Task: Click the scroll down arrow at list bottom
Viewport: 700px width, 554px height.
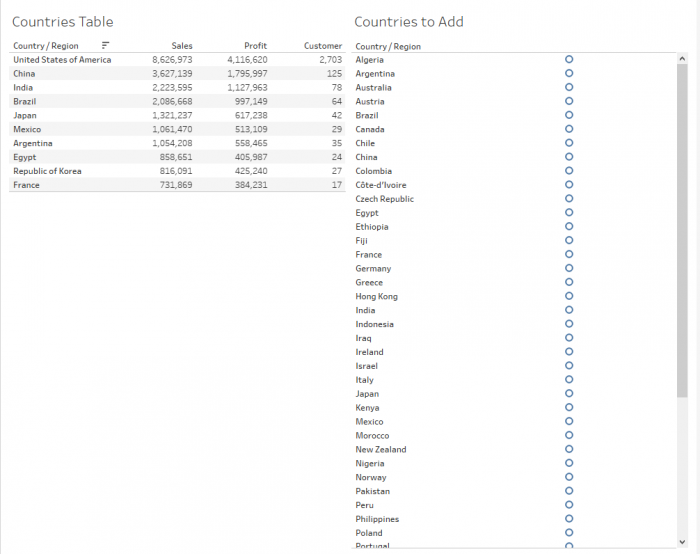Action: click(x=682, y=542)
